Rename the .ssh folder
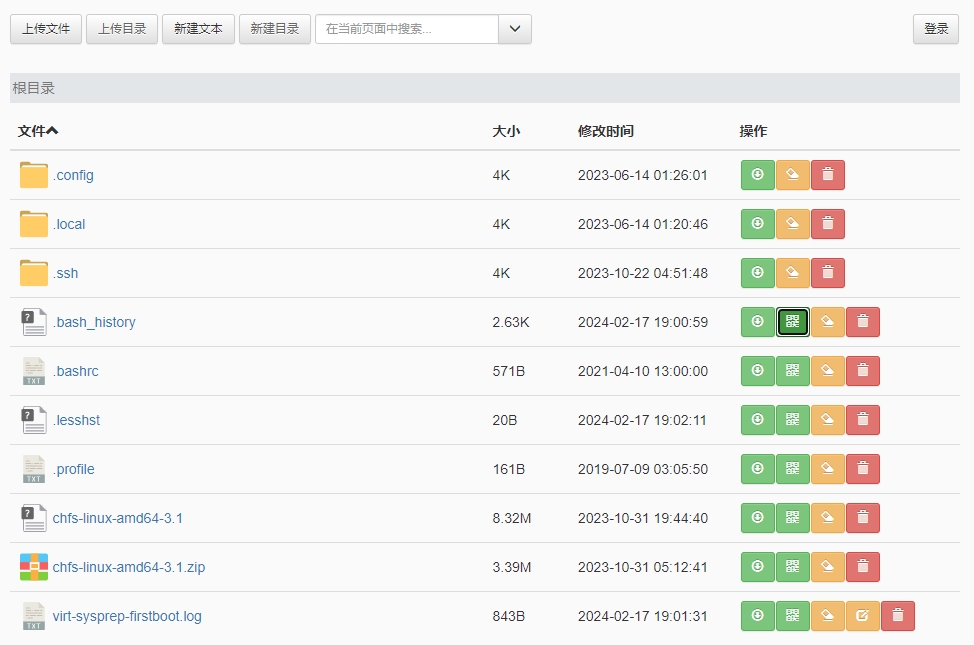The image size is (974, 645). [792, 273]
